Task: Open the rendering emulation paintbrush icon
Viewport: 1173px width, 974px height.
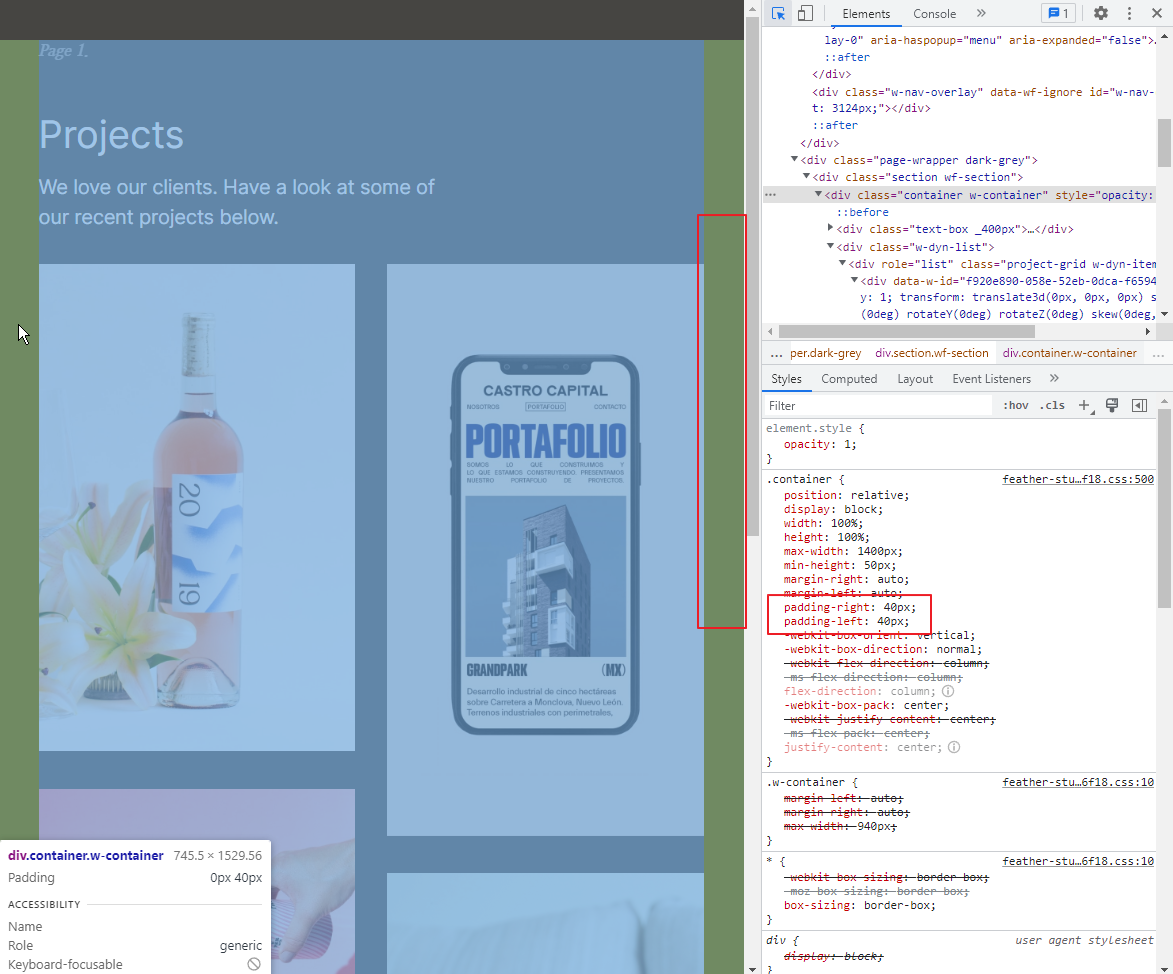Action: coord(1112,405)
